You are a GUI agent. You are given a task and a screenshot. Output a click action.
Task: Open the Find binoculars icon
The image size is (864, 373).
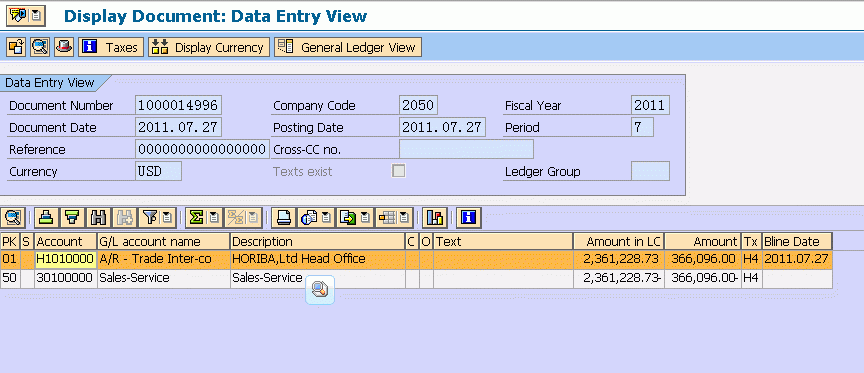pos(99,218)
